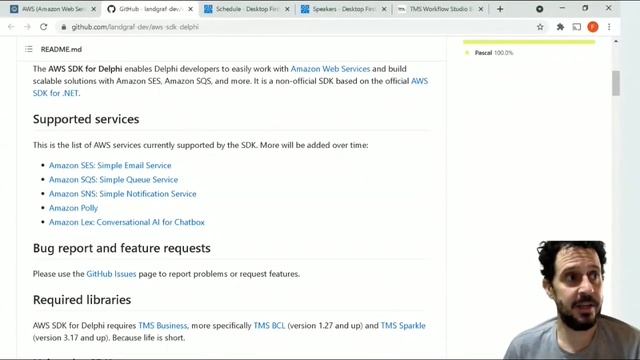This screenshot has height=360, width=640.
Task: Open a new browser tab
Action: pos(500,9)
